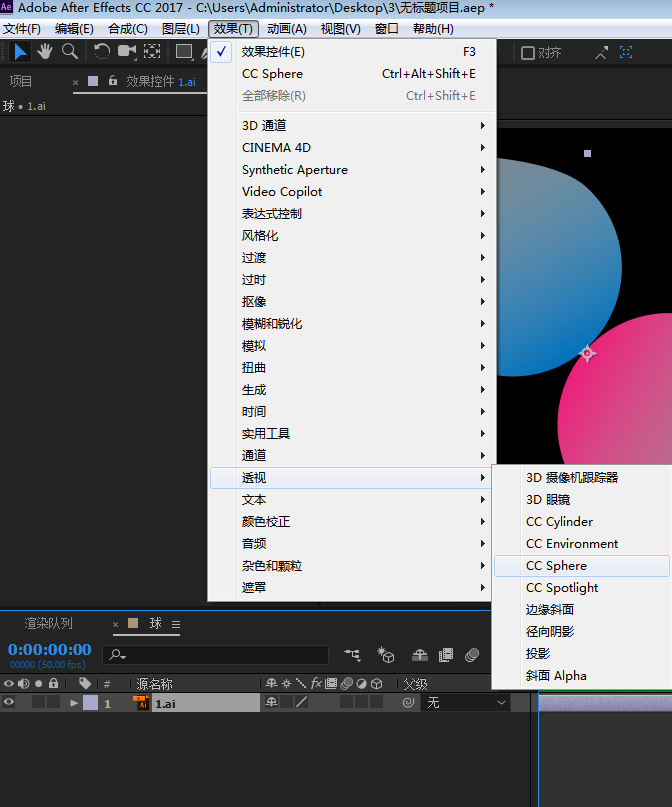The image size is (672, 807).
Task: Expand the CINEMA 4D submenu
Action: [351, 148]
